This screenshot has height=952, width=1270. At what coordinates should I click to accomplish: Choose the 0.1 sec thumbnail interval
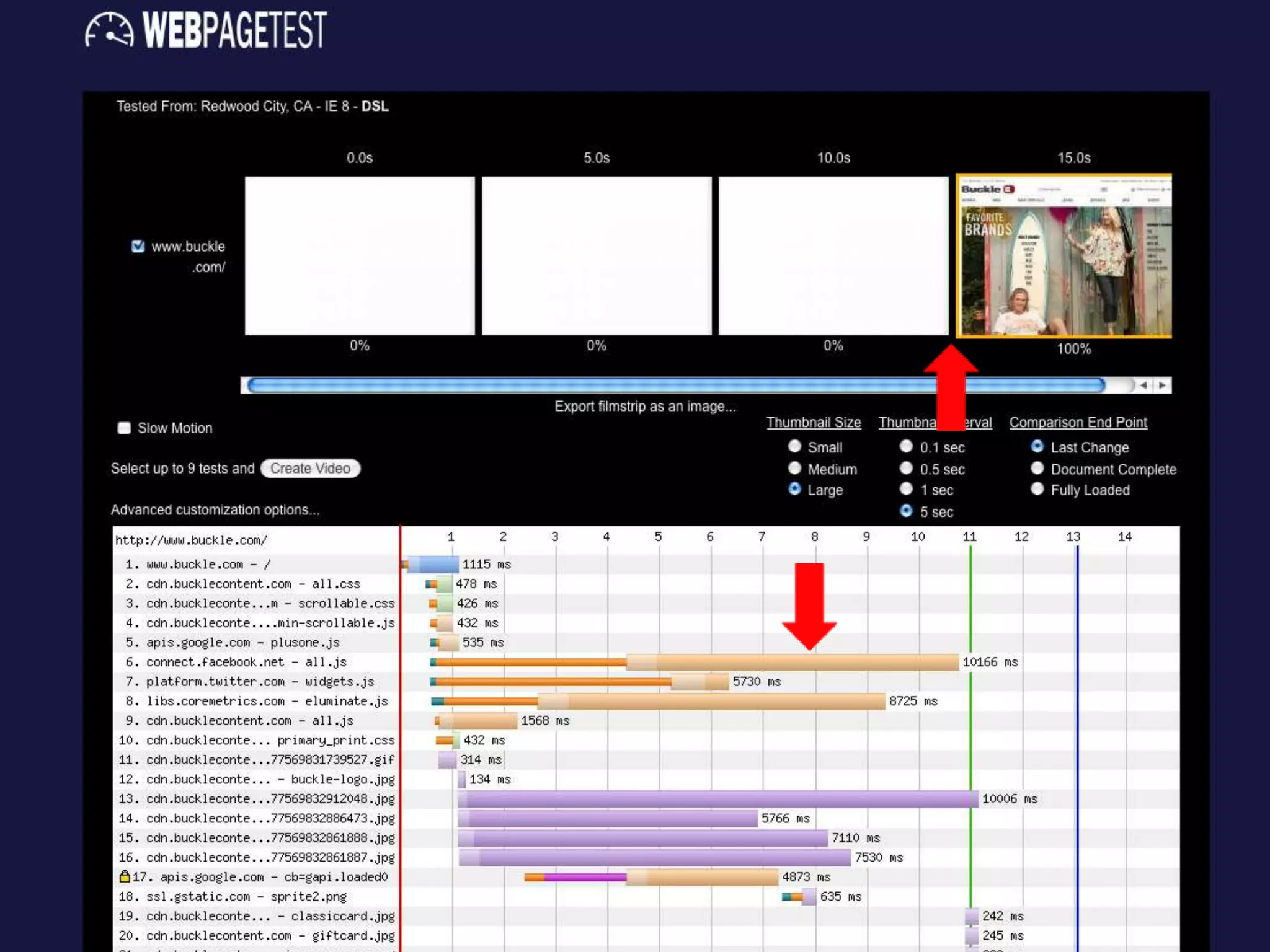[x=906, y=447]
